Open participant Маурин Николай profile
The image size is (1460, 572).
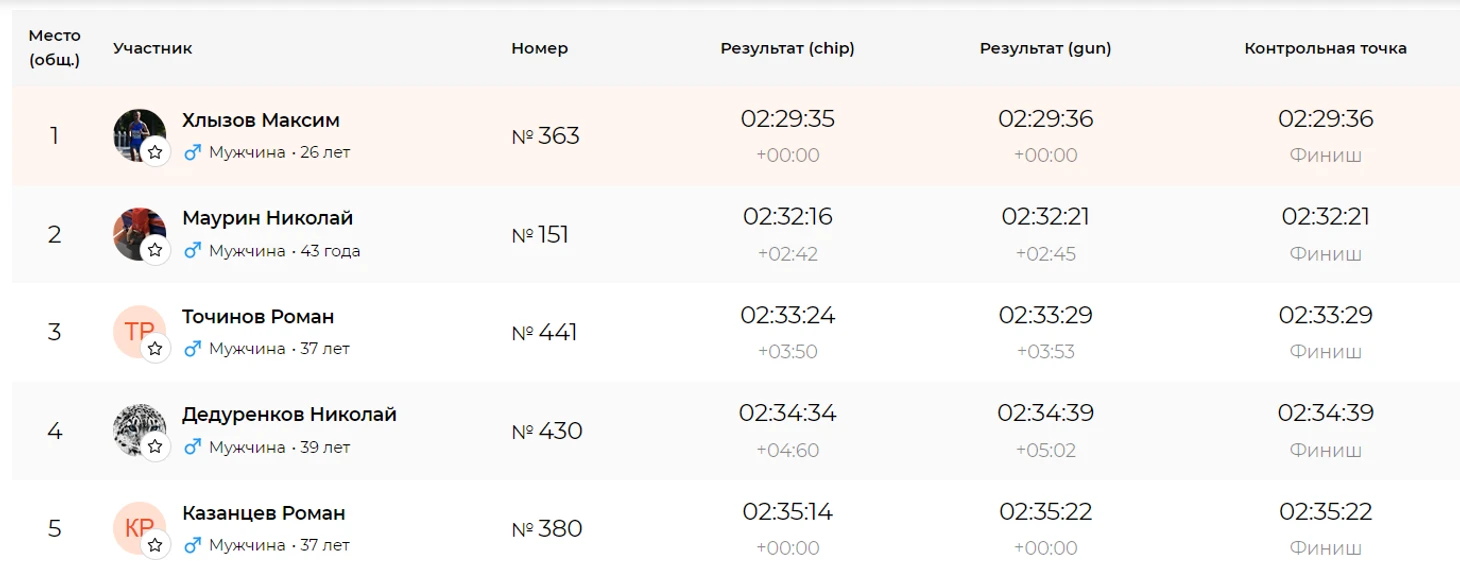(x=267, y=218)
